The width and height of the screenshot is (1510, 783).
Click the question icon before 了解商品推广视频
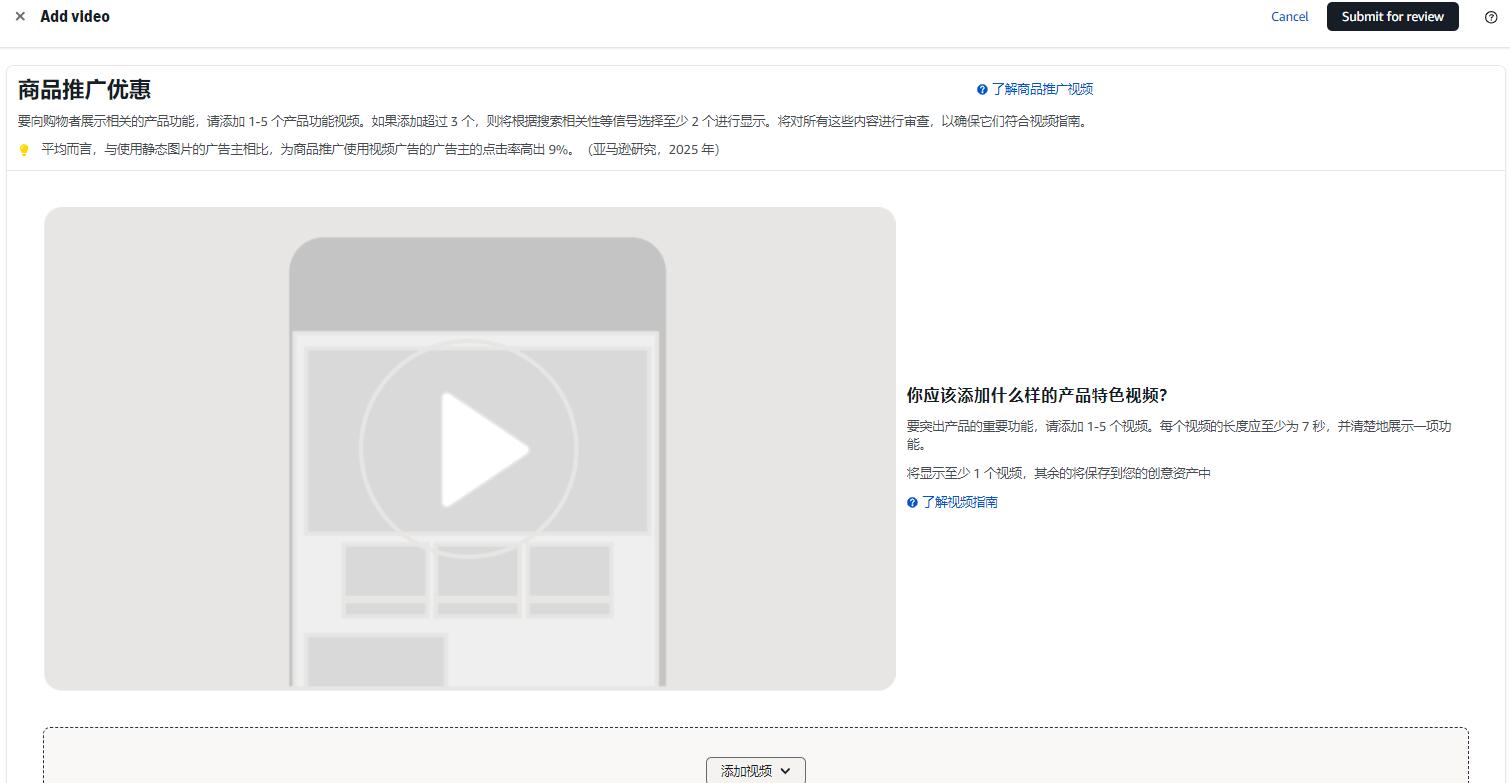(982, 90)
